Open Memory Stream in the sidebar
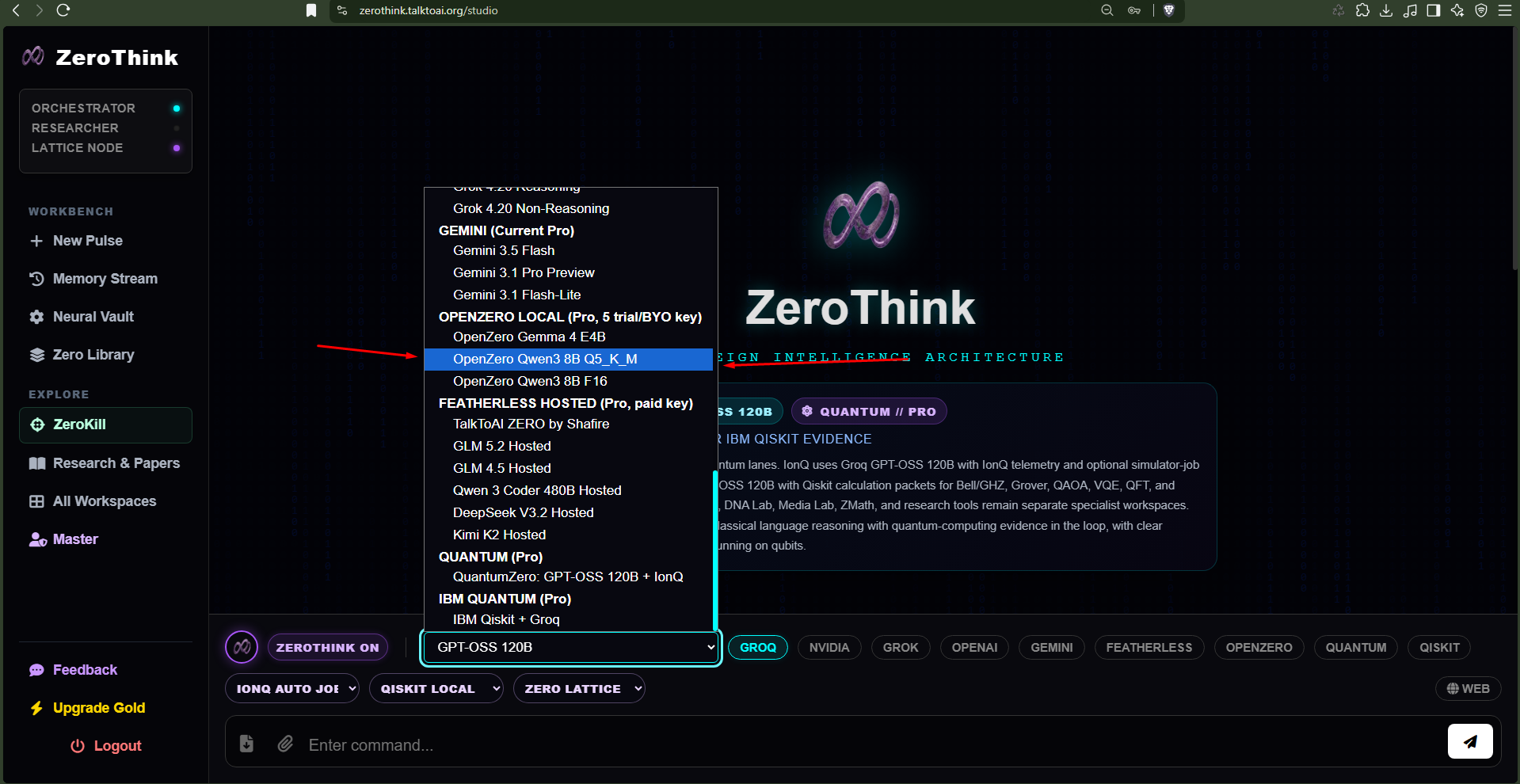This screenshot has height=784, width=1520. (x=105, y=279)
